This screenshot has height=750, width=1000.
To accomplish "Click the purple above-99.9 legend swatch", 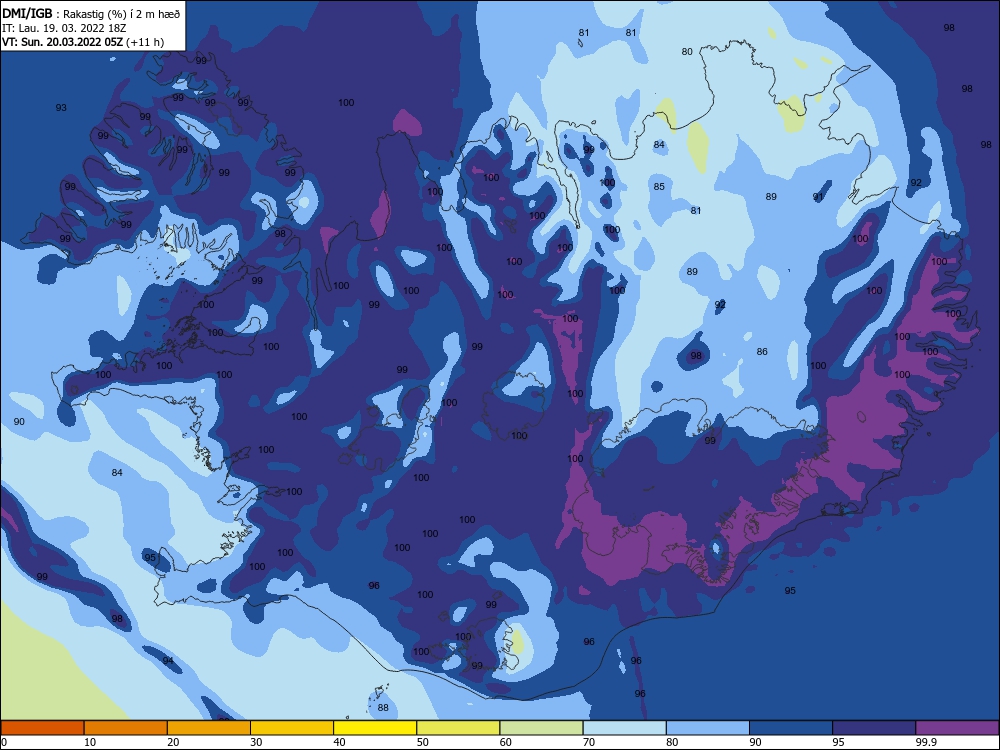I will point(957,728).
